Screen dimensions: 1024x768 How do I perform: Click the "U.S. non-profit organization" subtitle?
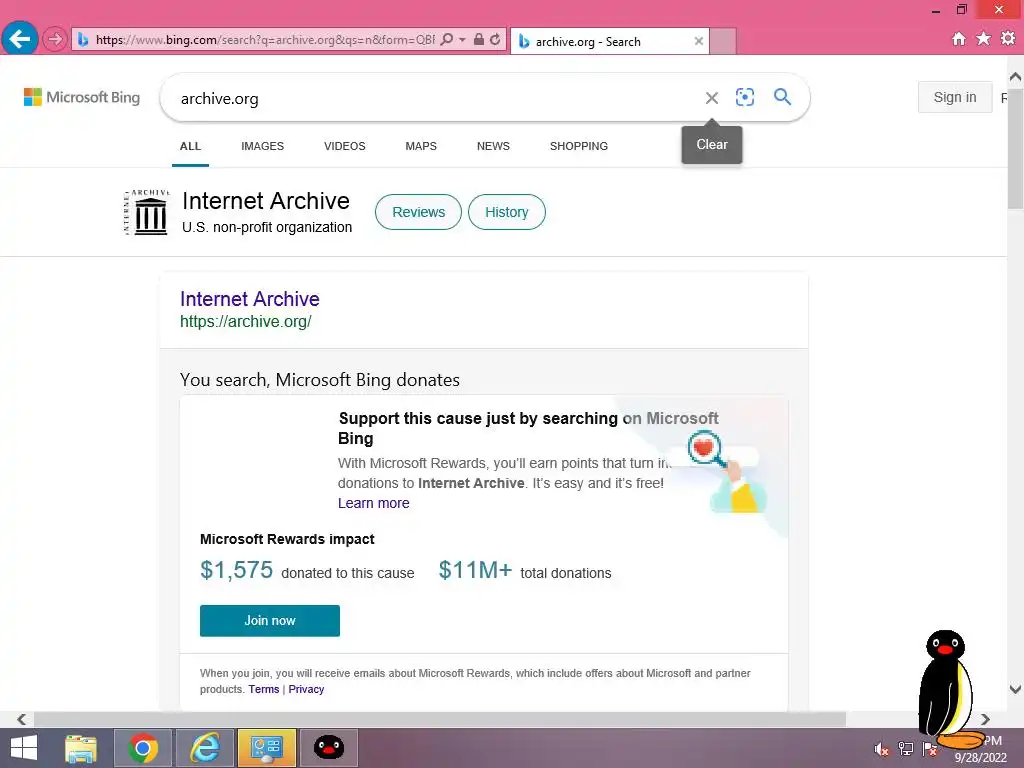tap(267, 227)
